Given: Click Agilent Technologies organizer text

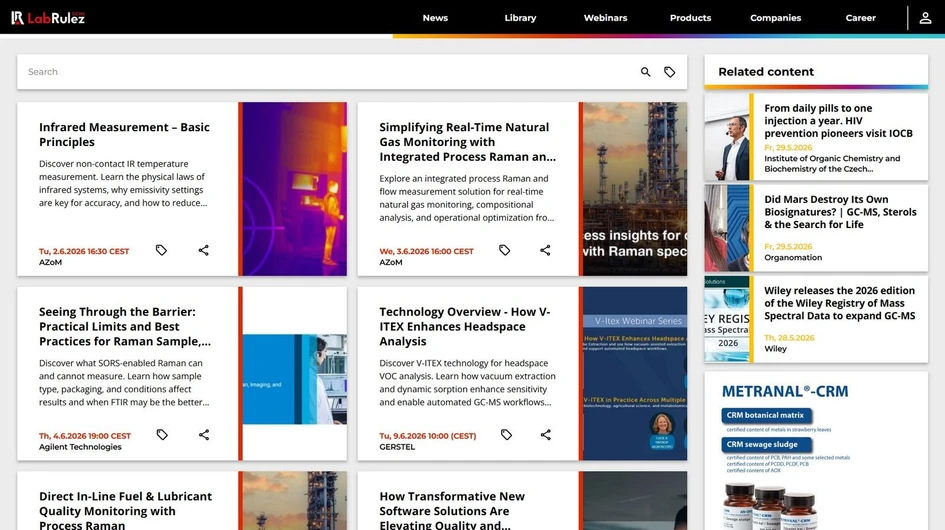Looking at the screenshot, I should click(80, 447).
